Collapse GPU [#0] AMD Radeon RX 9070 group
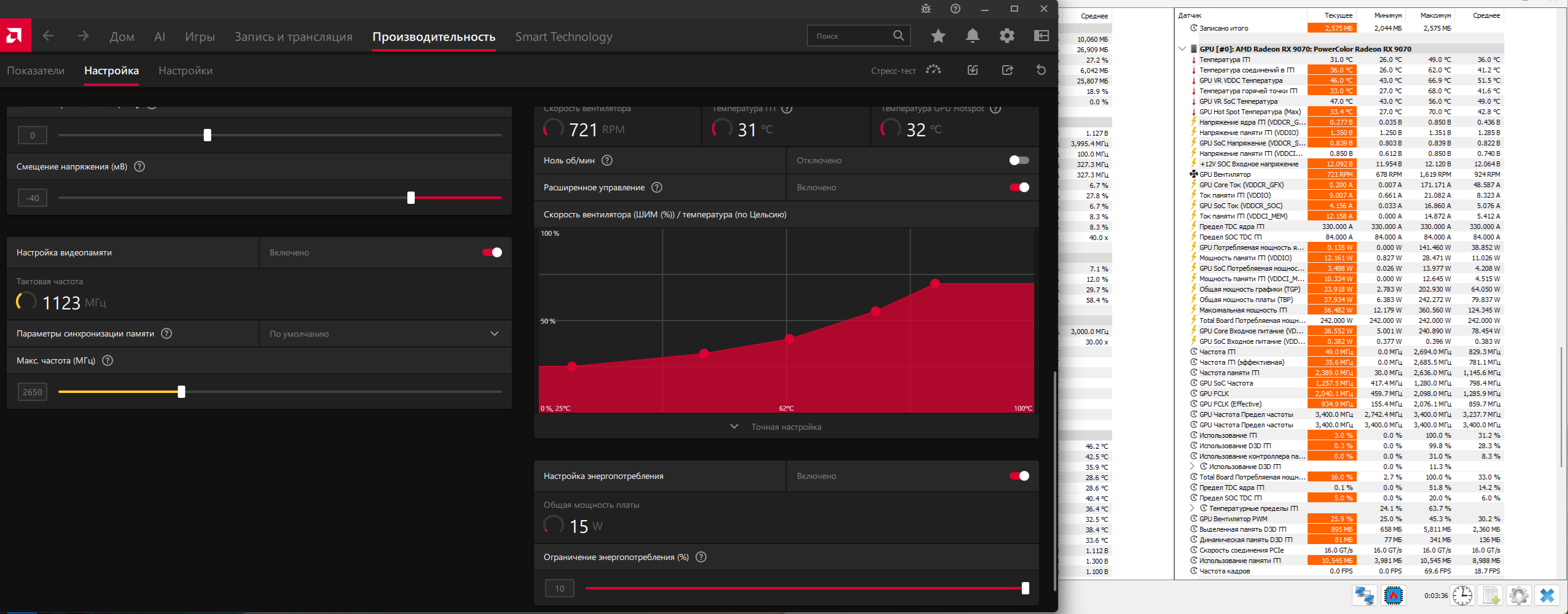The height and width of the screenshot is (614, 1568). (1182, 49)
